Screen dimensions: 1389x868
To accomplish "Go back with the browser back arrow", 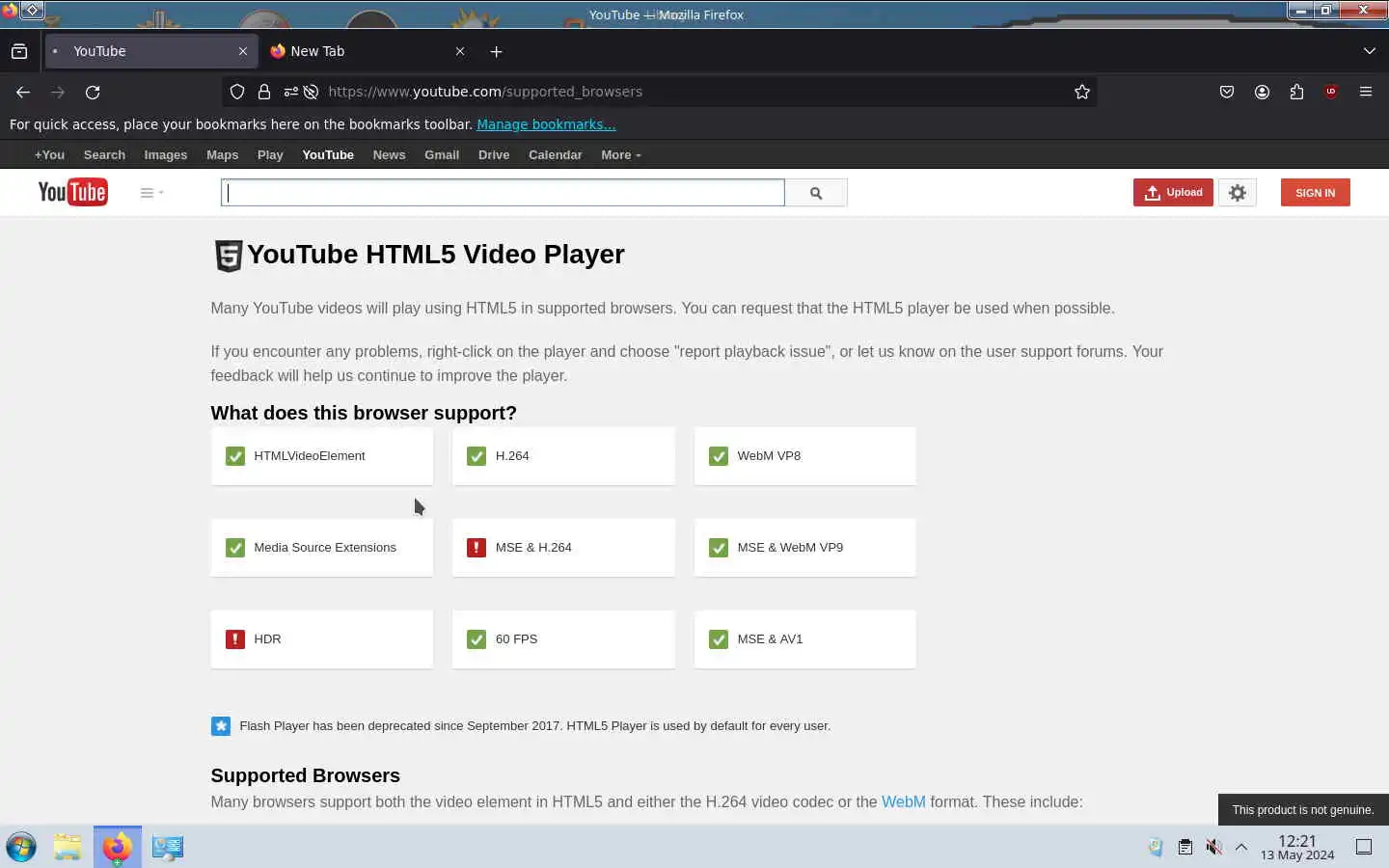I will pyautogui.click(x=23, y=92).
